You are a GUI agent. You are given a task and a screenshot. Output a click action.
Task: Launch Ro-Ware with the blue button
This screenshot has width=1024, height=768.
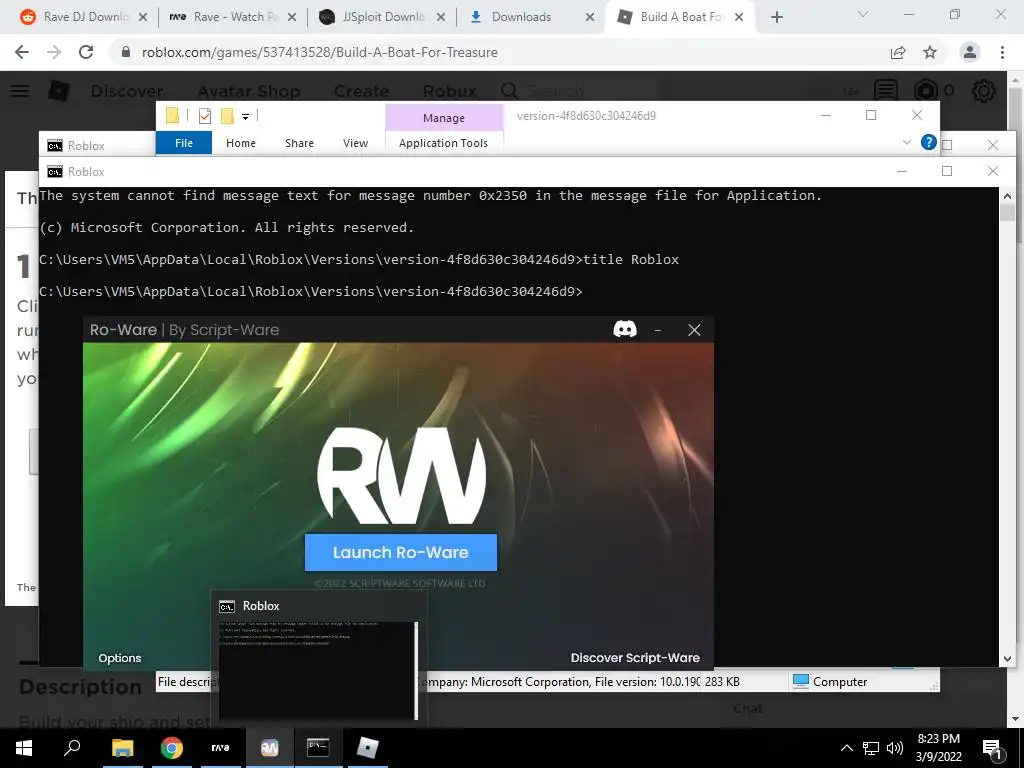click(400, 552)
